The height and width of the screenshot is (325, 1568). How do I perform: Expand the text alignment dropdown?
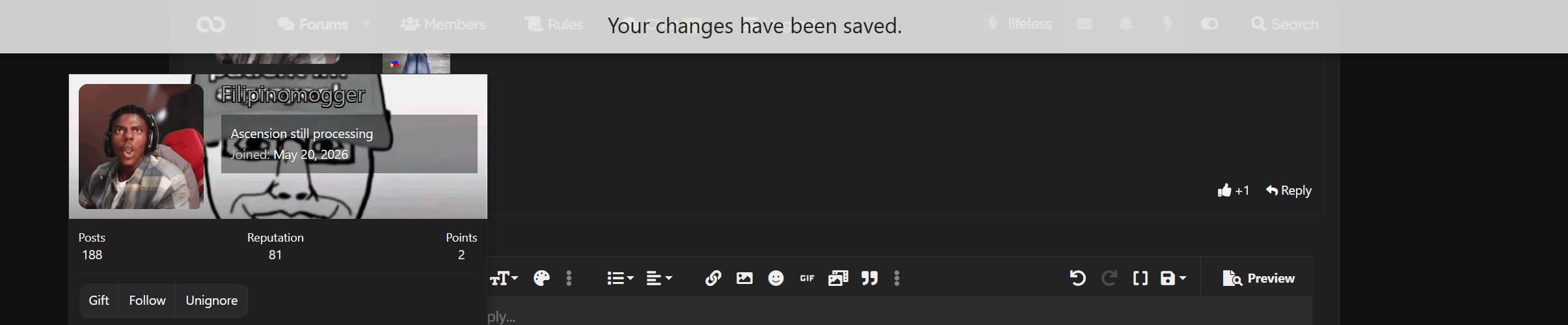point(659,279)
